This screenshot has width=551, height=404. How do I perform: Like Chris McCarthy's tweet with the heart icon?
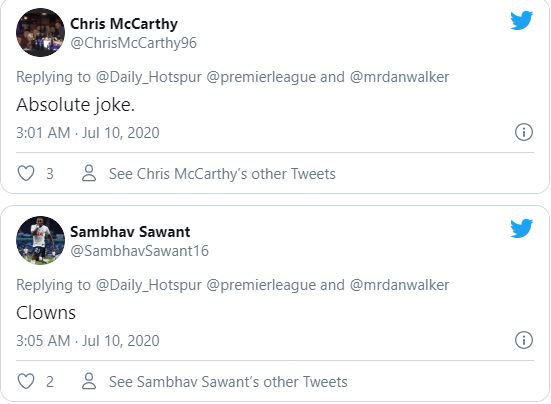(26, 173)
